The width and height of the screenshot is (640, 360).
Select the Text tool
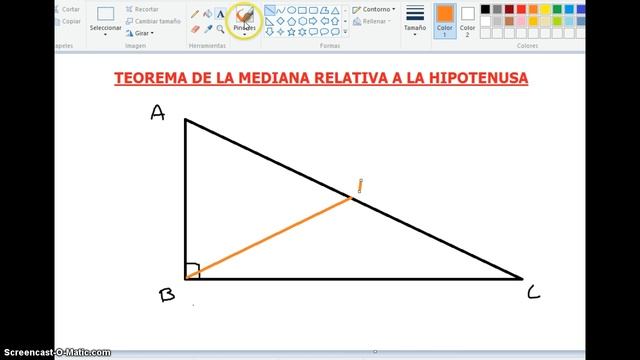coord(220,14)
